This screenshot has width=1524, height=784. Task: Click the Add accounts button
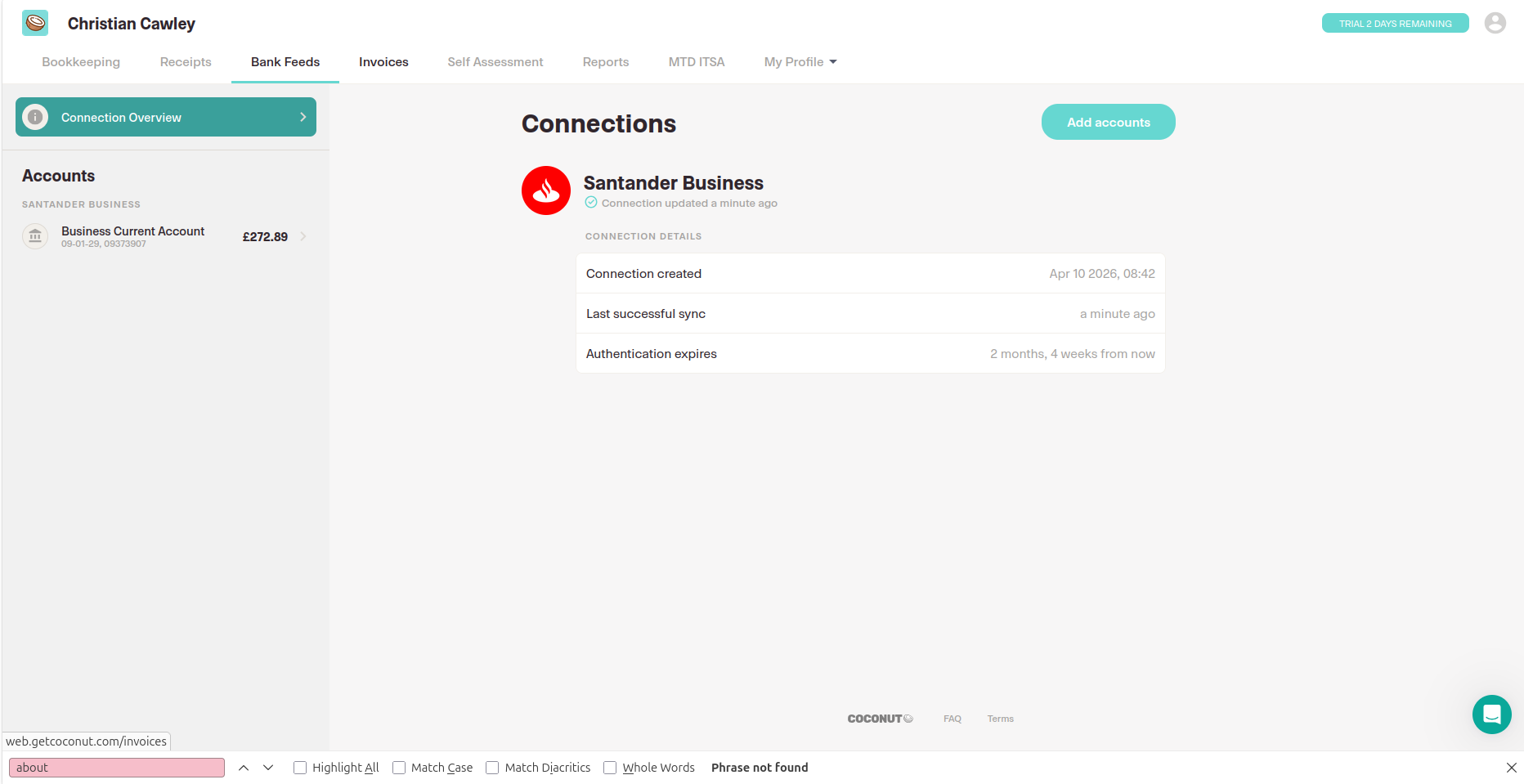(1108, 121)
